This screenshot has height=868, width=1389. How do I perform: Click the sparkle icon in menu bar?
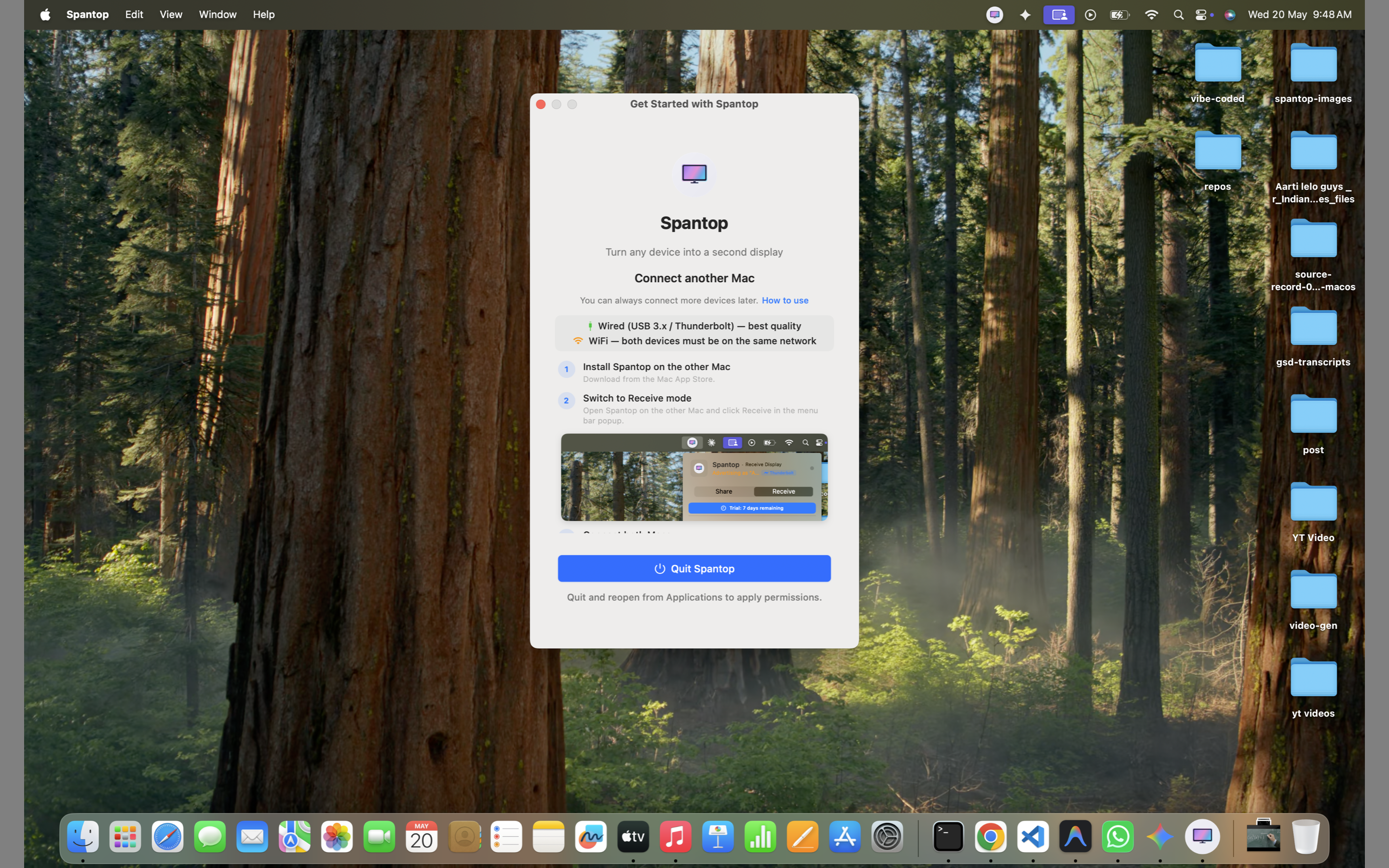1025,14
